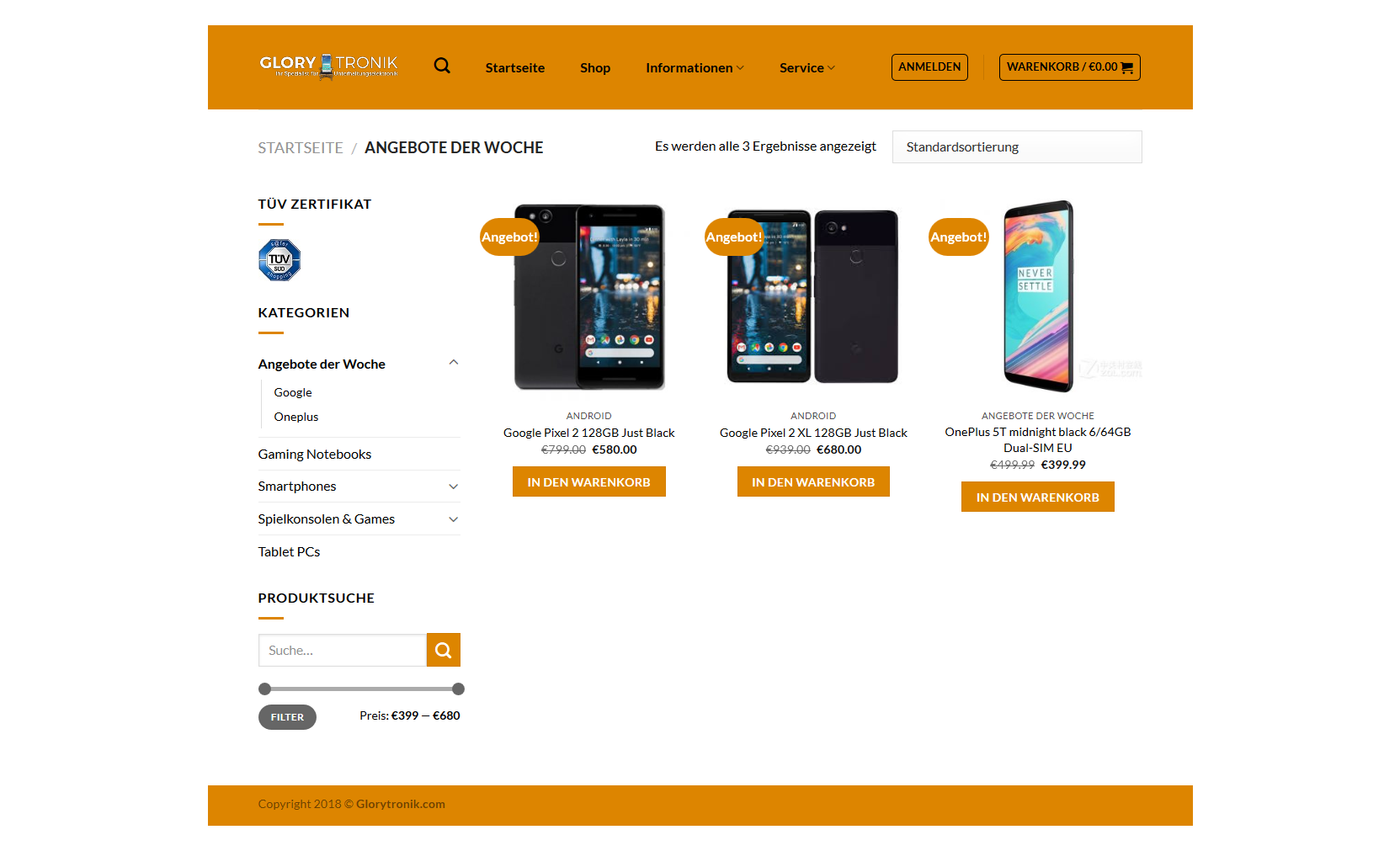Open the Informationen menu
Viewport: 1400px width, 851px height.
(x=695, y=68)
